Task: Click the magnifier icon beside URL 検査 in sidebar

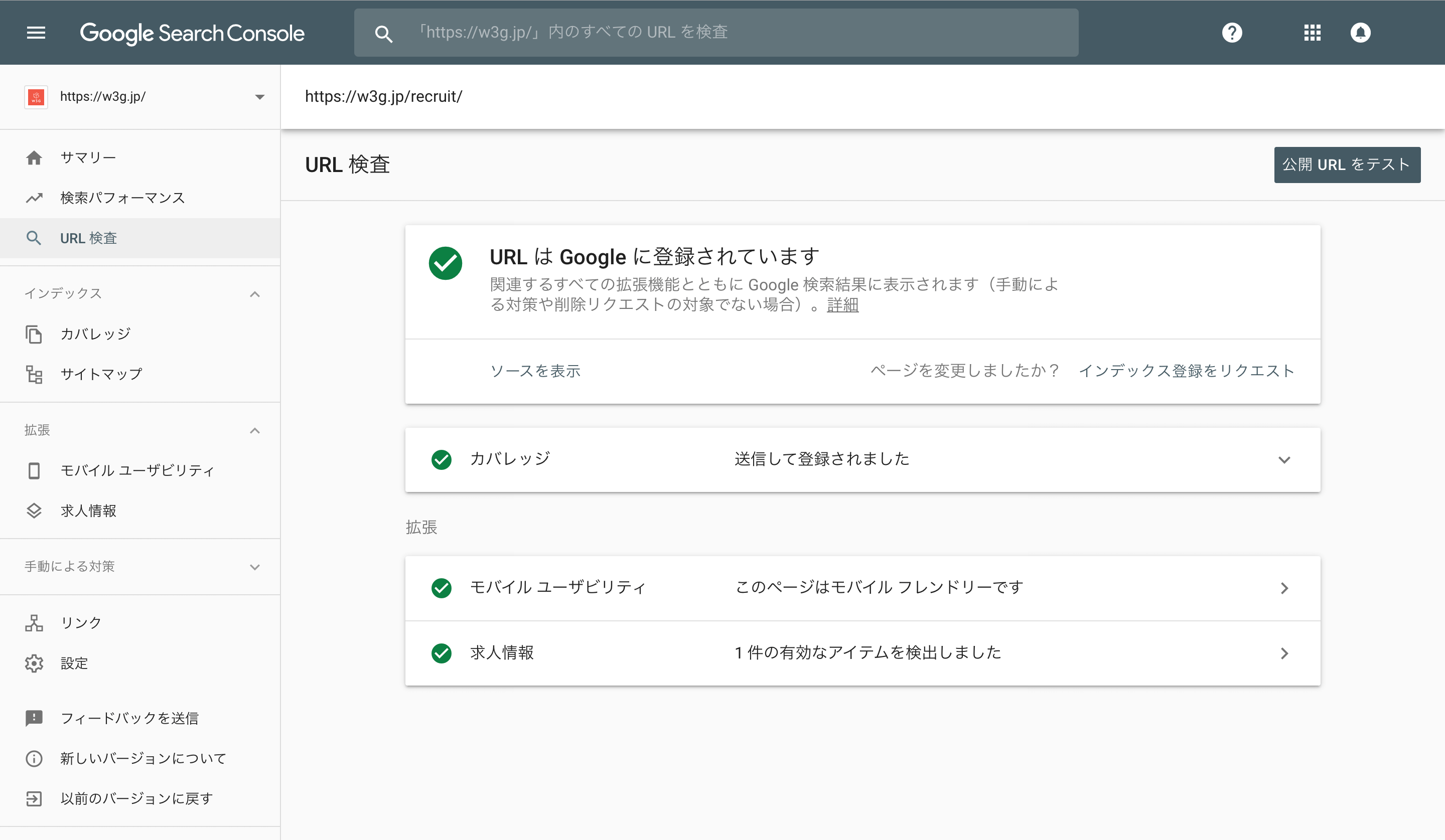Action: (34, 238)
